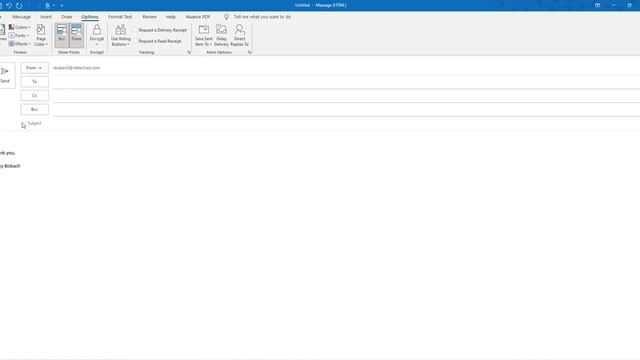This screenshot has width=640, height=360.
Task: Click the lightbulb Tell Me icon
Action: pos(227,17)
